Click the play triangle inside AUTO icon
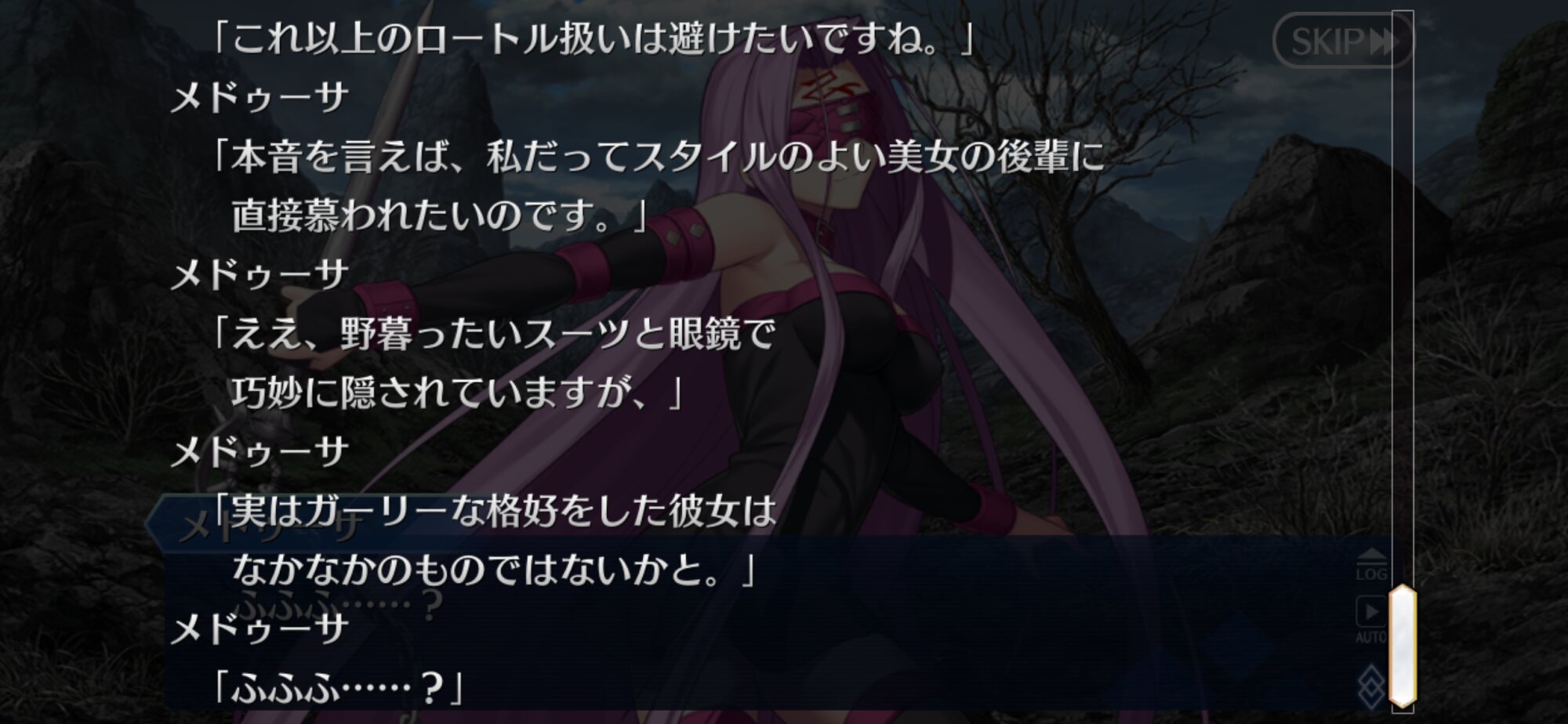This screenshot has height=724, width=1568. [x=1372, y=611]
